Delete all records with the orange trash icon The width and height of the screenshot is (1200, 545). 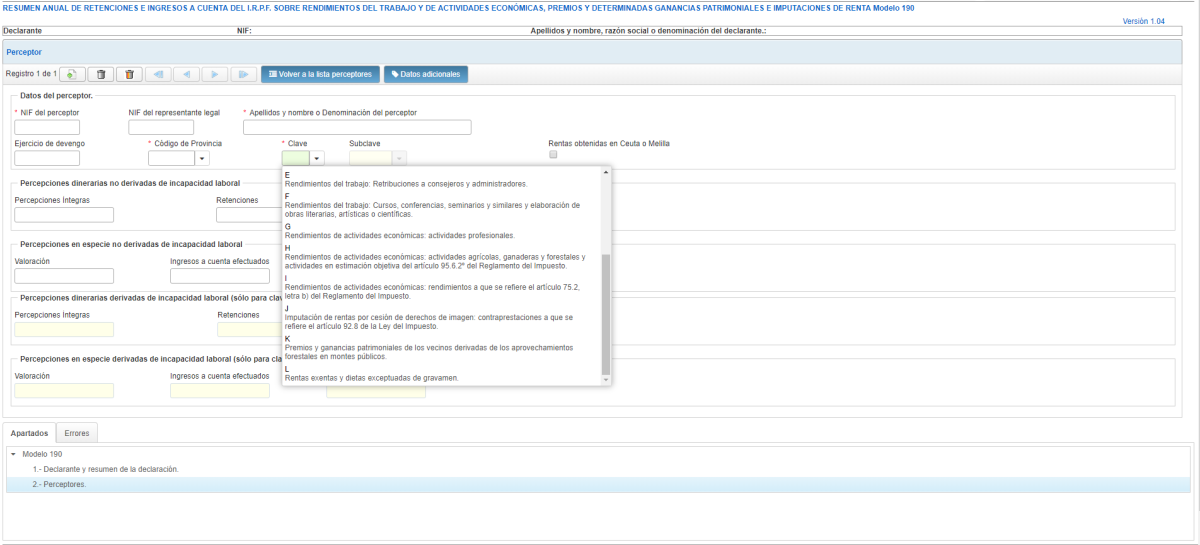129,74
